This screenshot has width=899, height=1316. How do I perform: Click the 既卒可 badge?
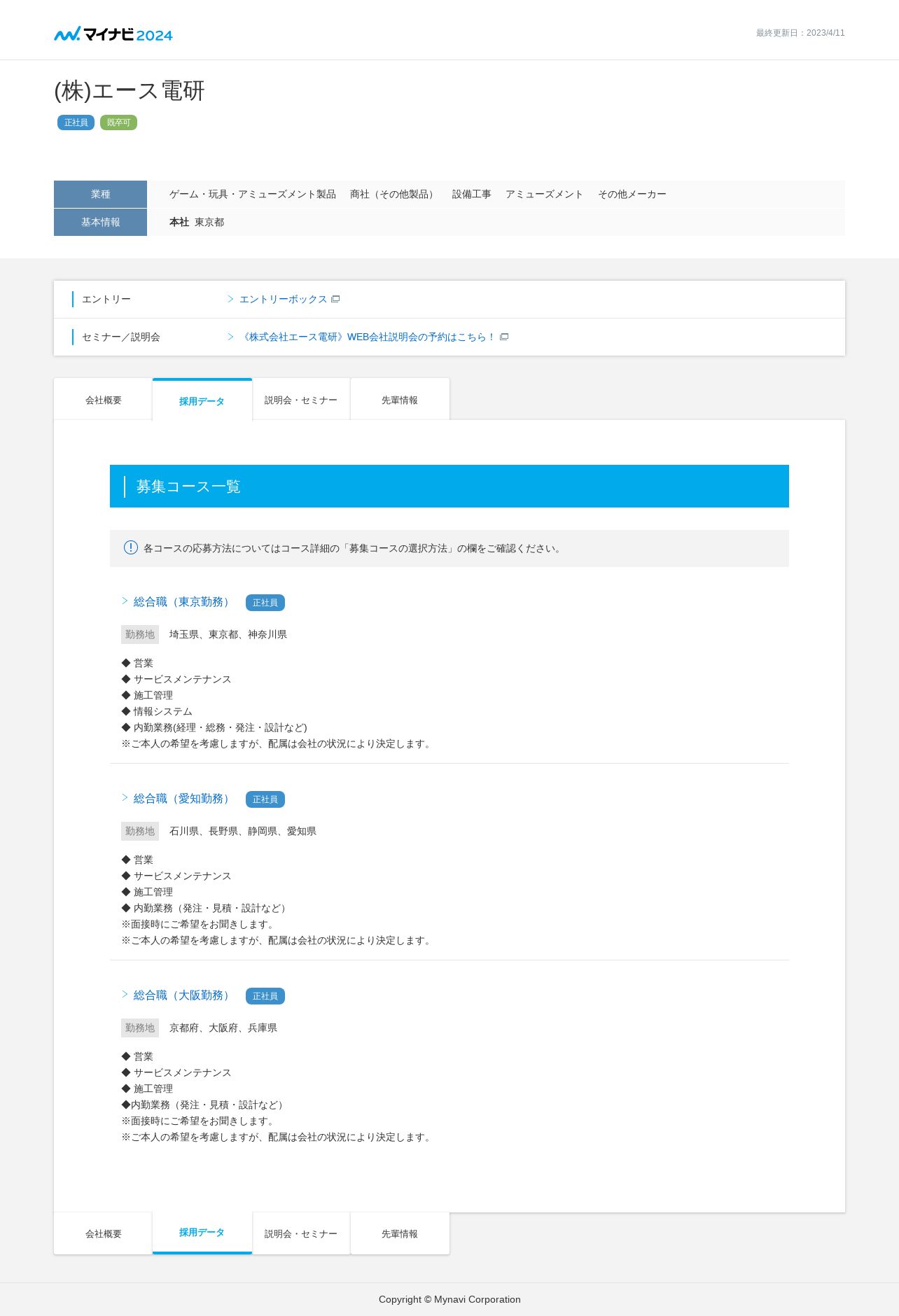pyautogui.click(x=118, y=122)
